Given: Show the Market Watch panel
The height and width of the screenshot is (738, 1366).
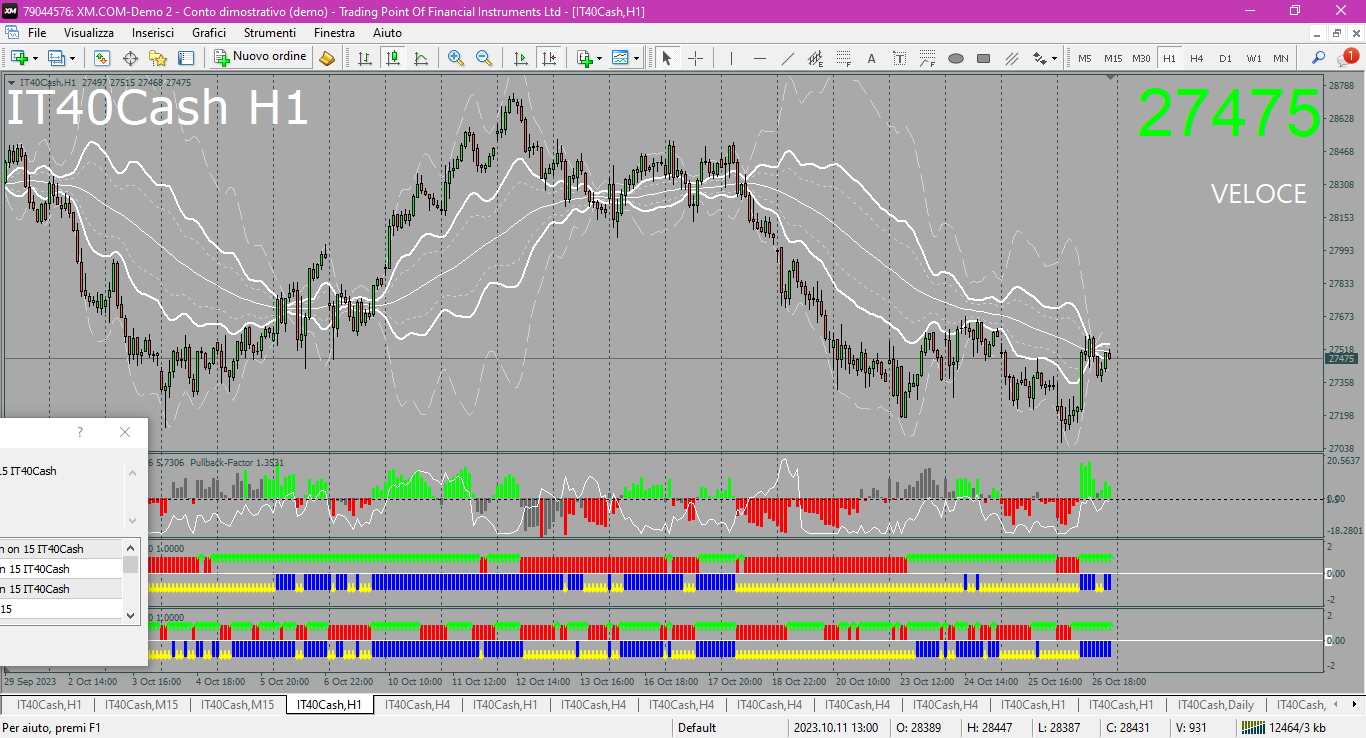Looking at the screenshot, I should [x=102, y=58].
